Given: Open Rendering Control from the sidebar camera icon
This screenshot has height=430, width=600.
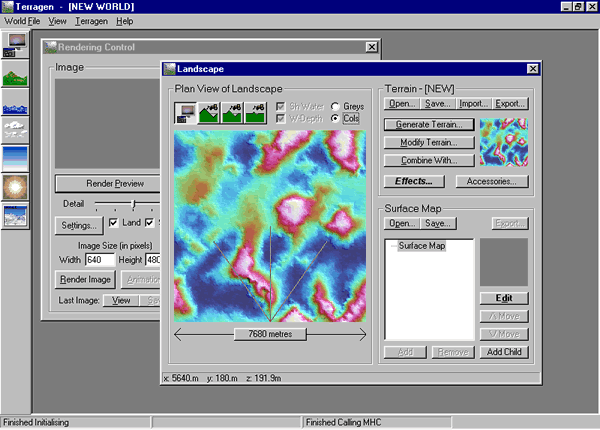Looking at the screenshot, I should tap(15, 44).
